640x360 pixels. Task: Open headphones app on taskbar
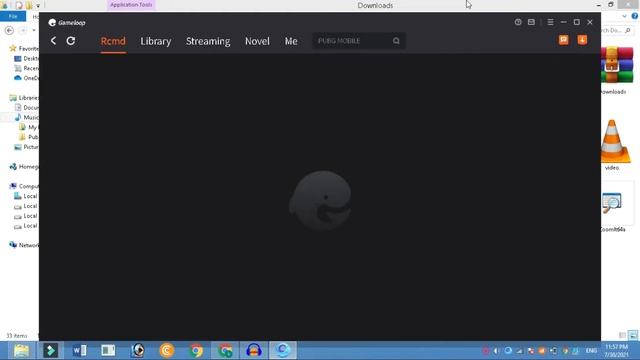point(253,350)
